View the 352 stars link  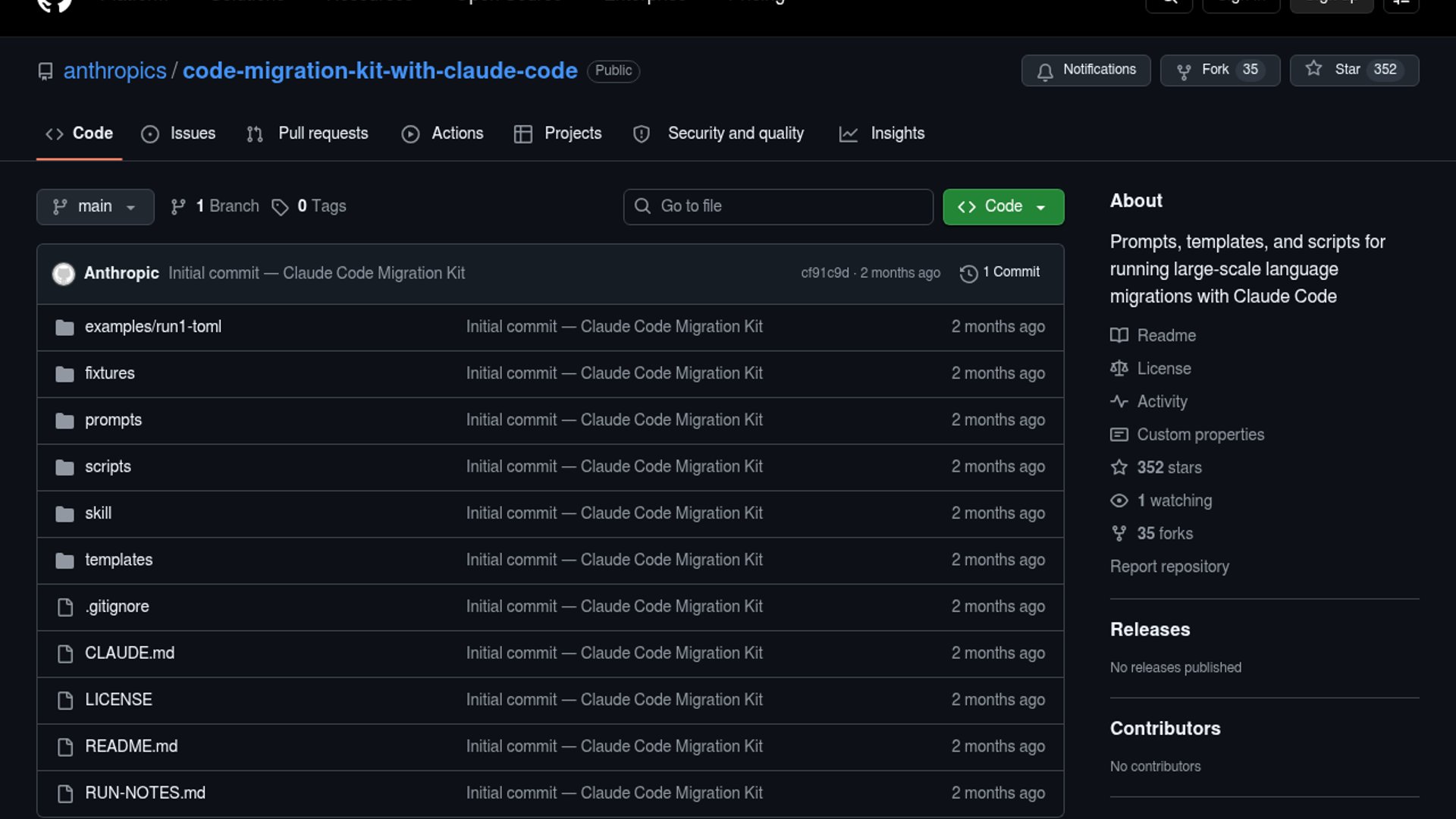(x=1156, y=468)
